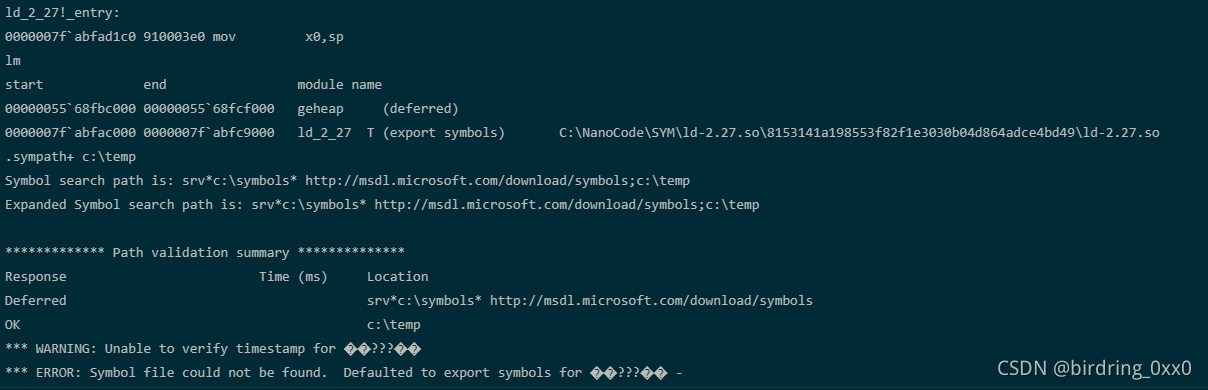Click the address 00000055`68fbc000 start value
The height and width of the screenshot is (390, 1208).
[70, 108]
